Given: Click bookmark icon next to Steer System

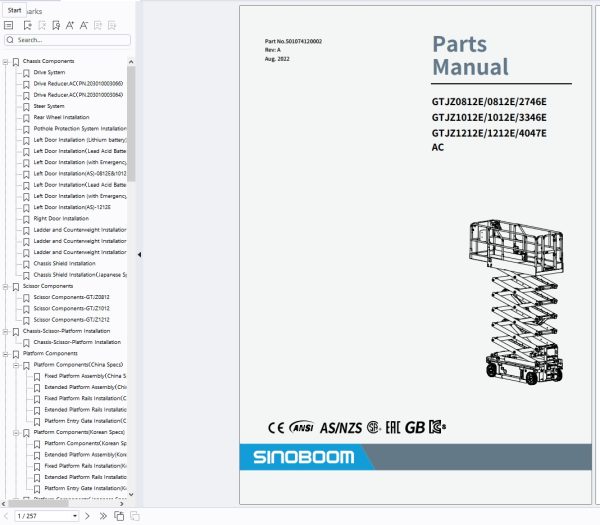Looking at the screenshot, I should tap(26, 107).
